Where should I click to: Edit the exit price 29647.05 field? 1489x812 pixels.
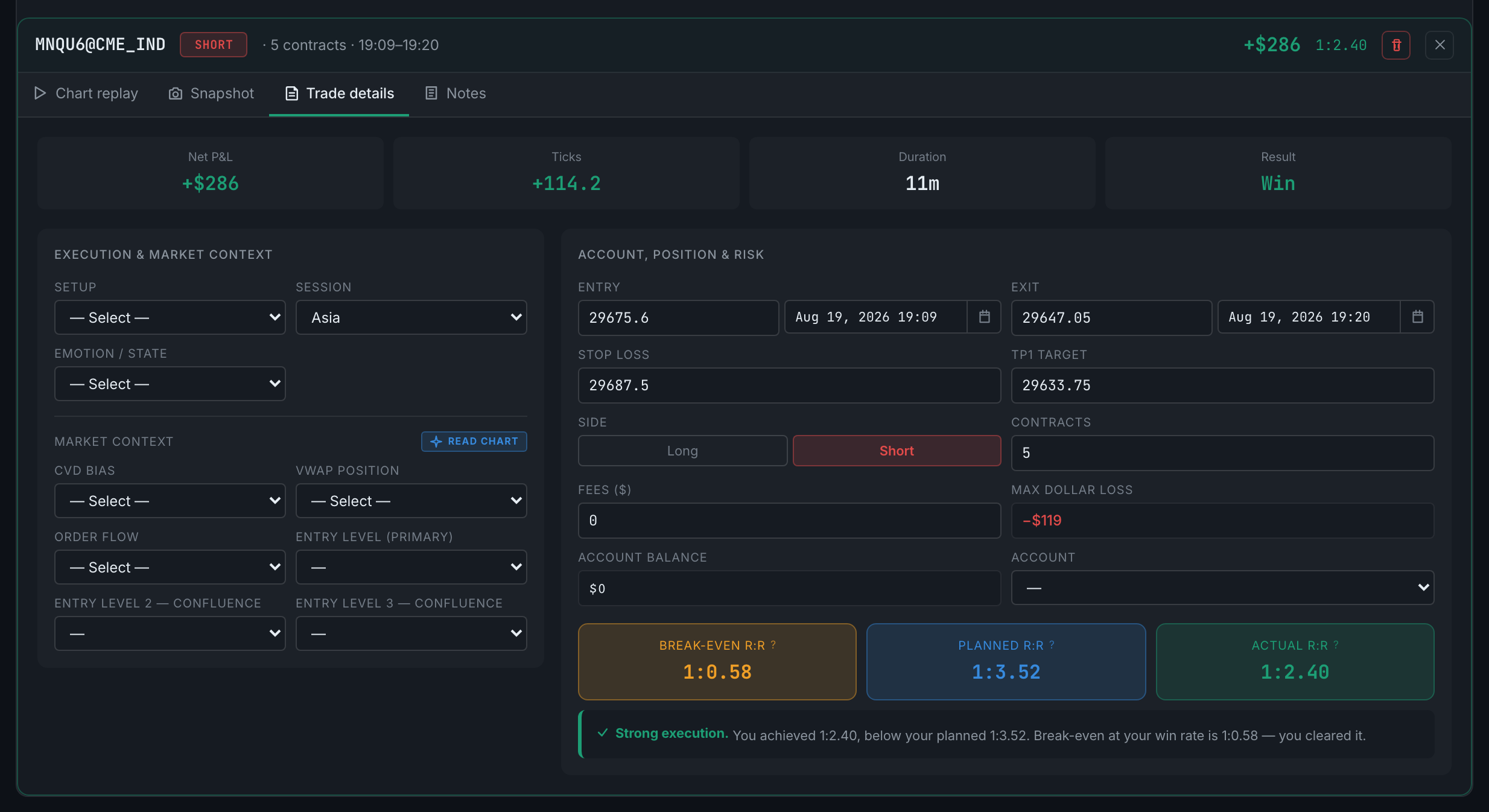tap(1111, 317)
